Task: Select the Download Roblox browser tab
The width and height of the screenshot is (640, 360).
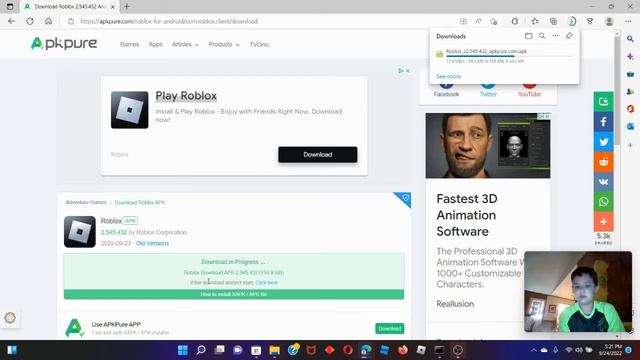Action: tap(69, 7)
